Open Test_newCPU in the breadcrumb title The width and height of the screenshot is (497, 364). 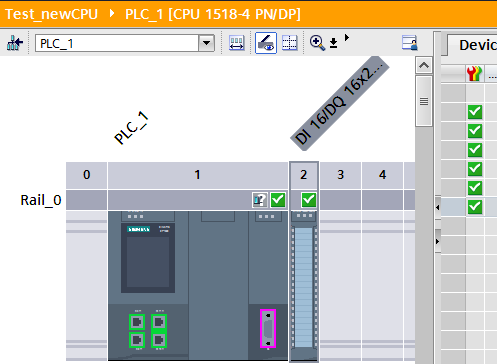[x=51, y=14]
